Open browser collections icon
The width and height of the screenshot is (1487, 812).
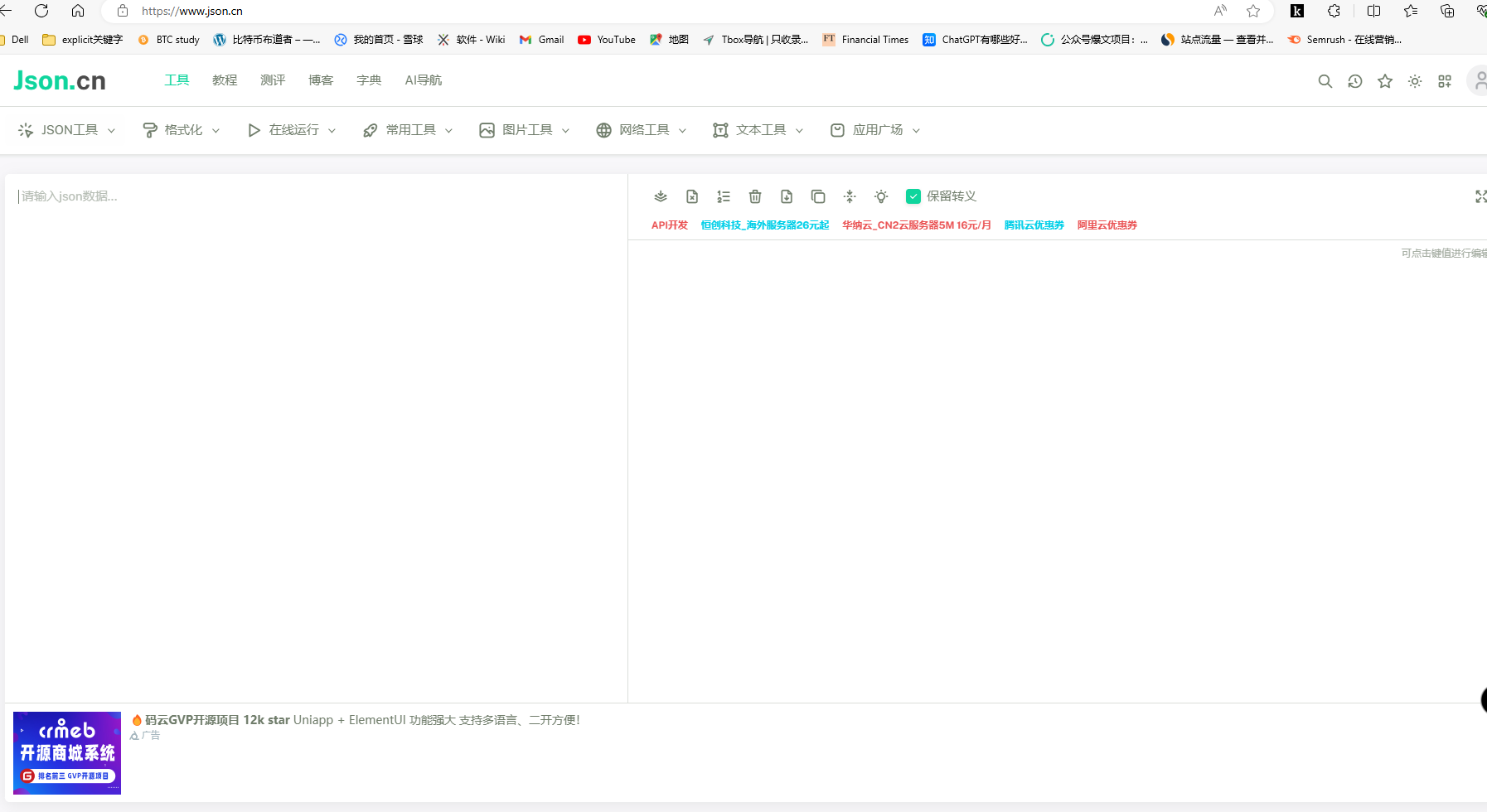point(1447,11)
